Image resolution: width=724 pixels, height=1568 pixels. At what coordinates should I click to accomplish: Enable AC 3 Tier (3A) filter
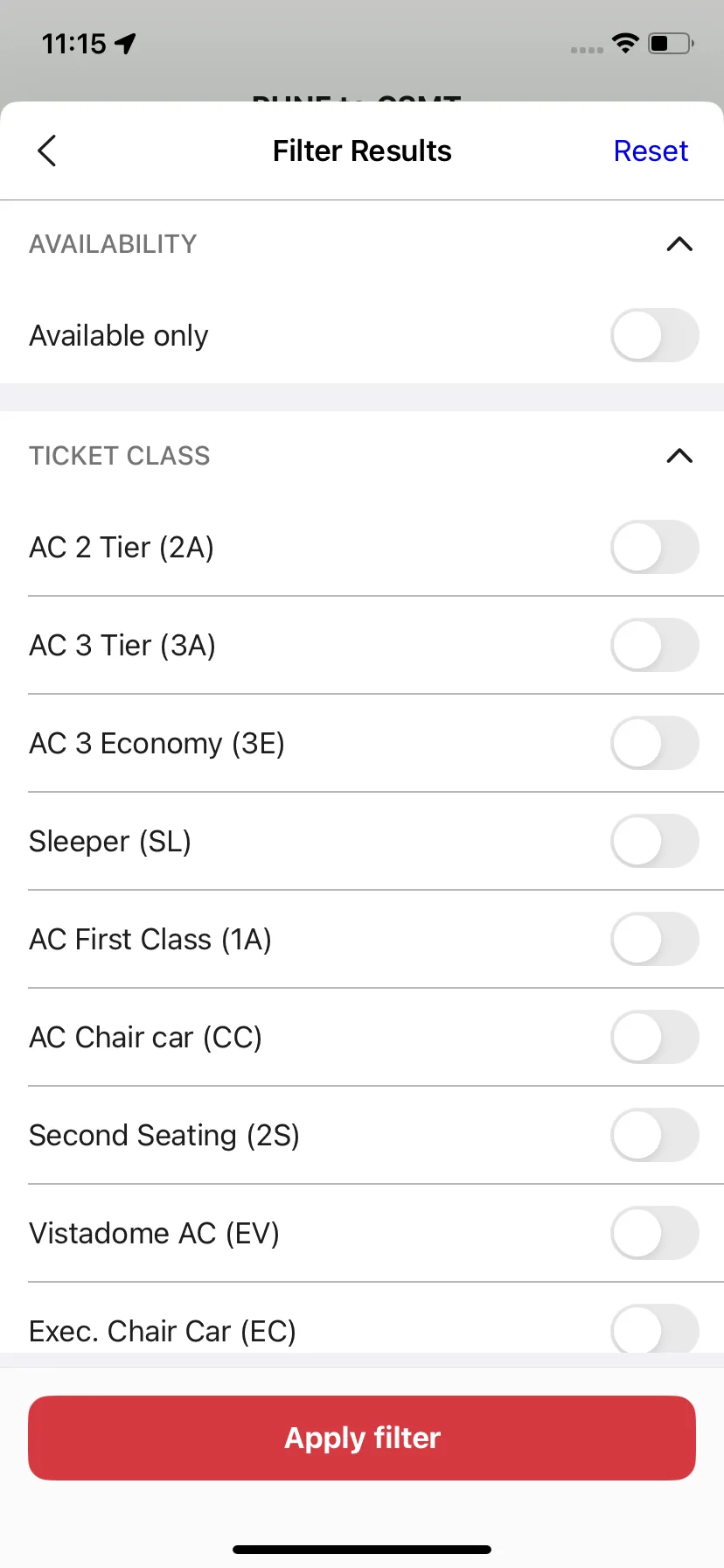click(654, 645)
